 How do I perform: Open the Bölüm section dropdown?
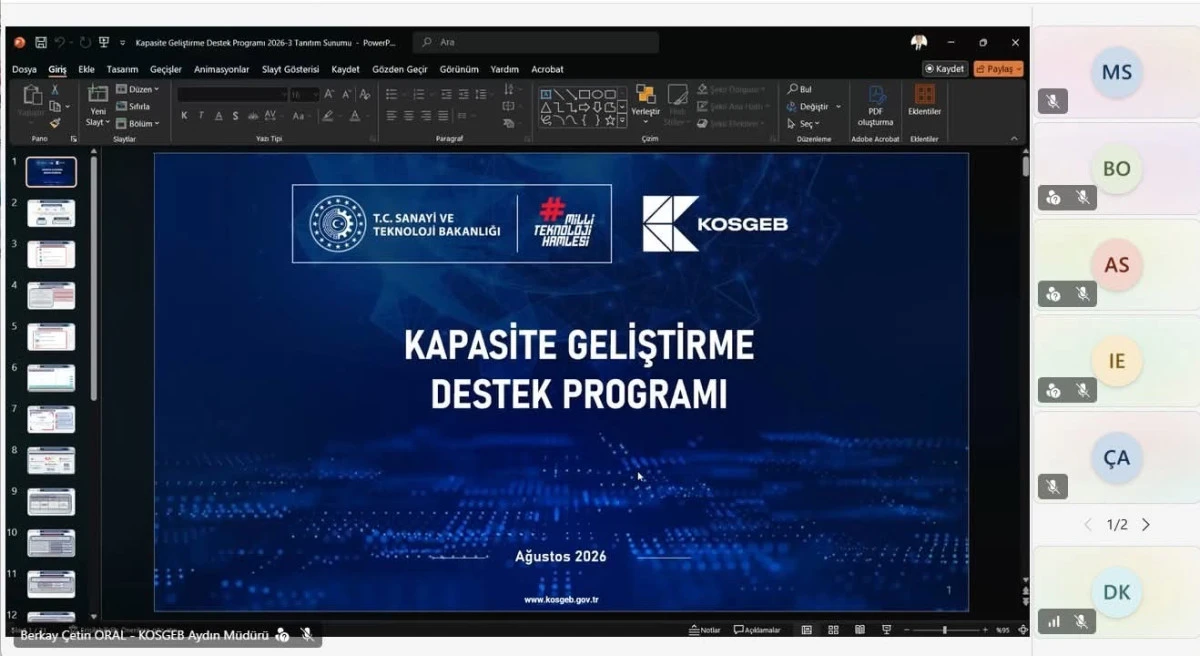[x=137, y=124]
